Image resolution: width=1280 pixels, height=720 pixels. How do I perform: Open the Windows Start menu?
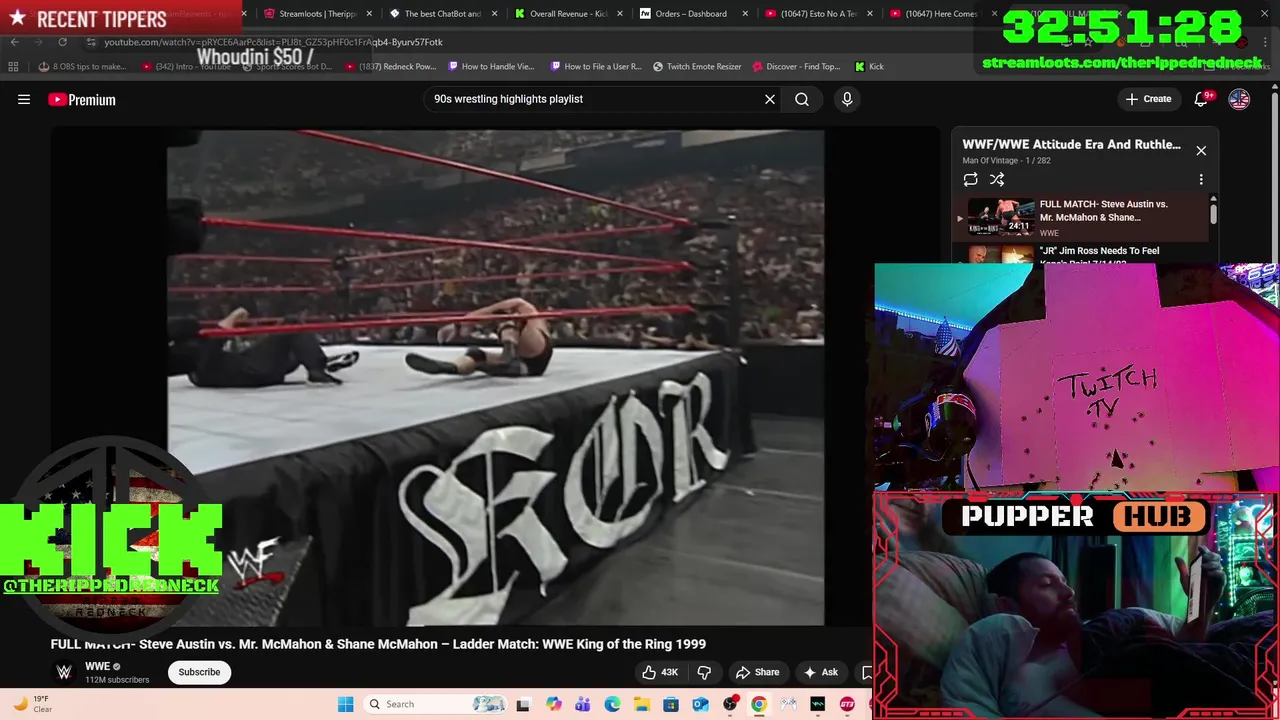pos(345,704)
